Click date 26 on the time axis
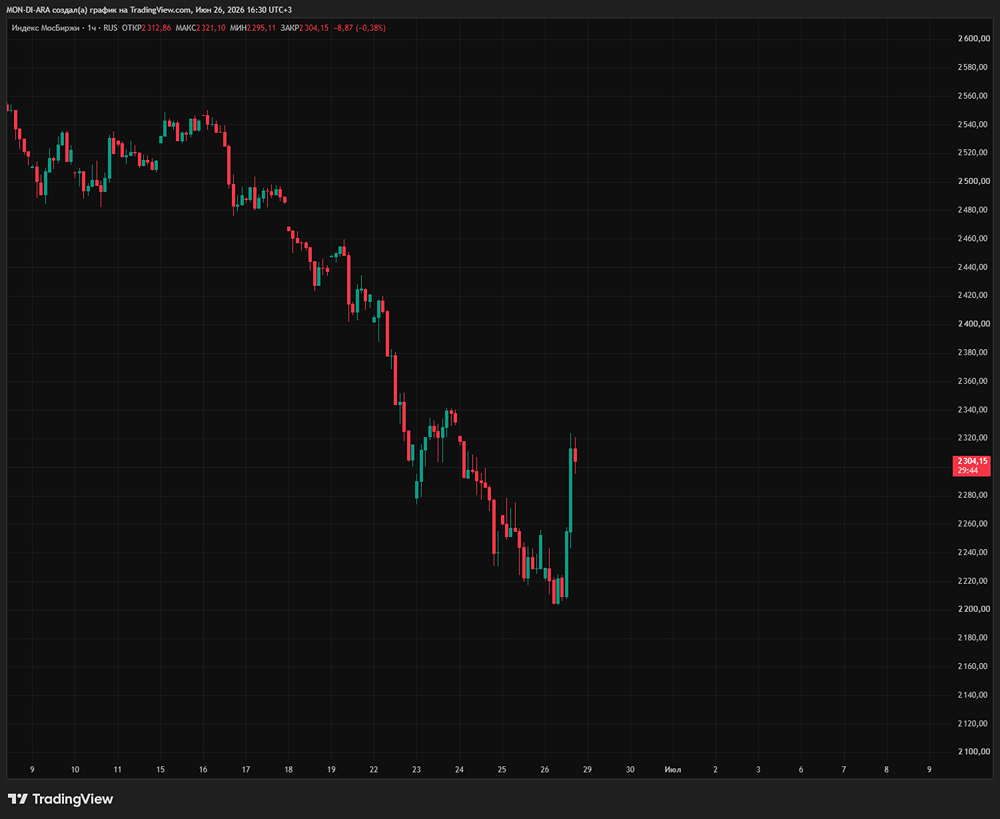Viewport: 1000px width, 819px height. pos(545,770)
